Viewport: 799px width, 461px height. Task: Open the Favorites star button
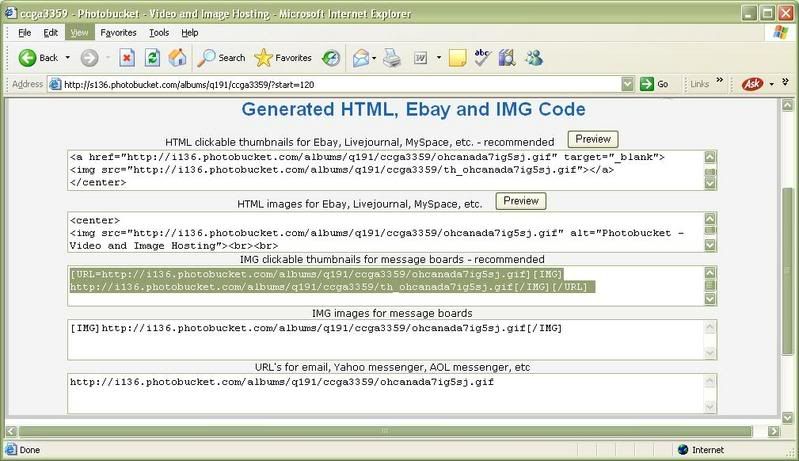point(284,58)
